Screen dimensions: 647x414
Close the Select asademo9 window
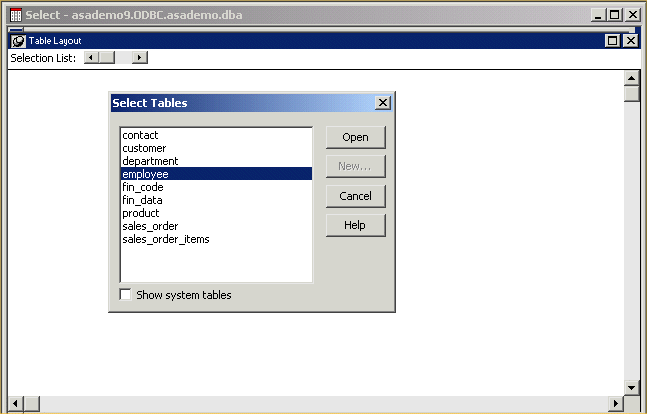point(633,15)
